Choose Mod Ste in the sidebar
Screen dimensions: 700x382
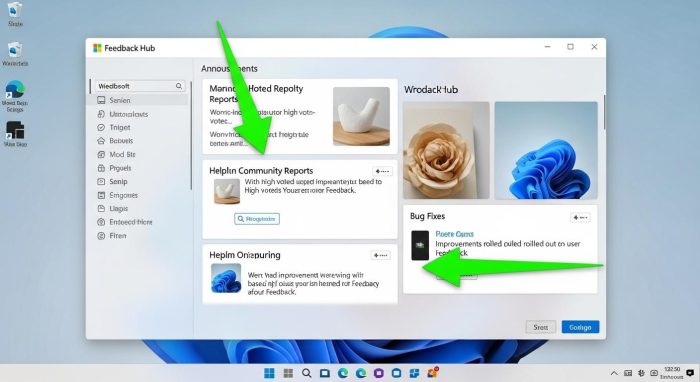(x=117, y=154)
